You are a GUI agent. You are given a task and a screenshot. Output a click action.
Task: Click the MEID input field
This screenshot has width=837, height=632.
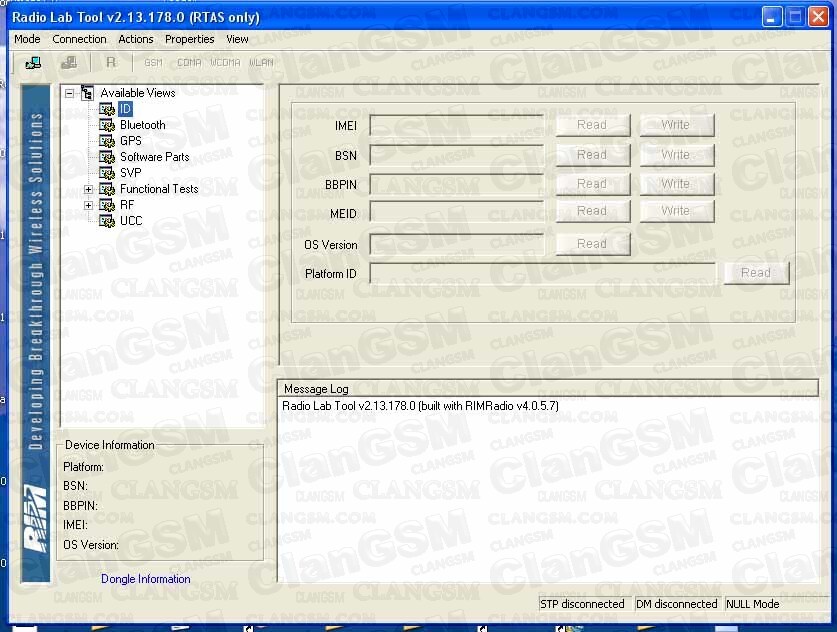click(x=457, y=212)
